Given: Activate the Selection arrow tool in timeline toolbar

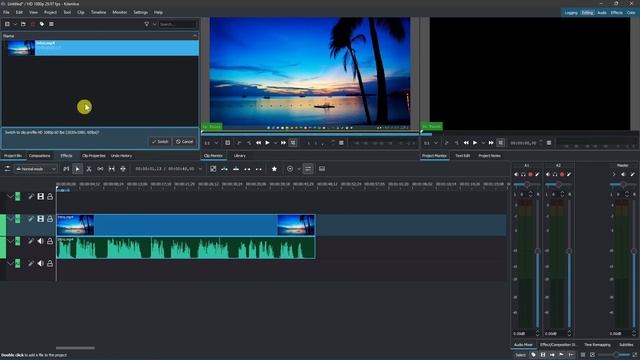Looking at the screenshot, I should 78,169.
